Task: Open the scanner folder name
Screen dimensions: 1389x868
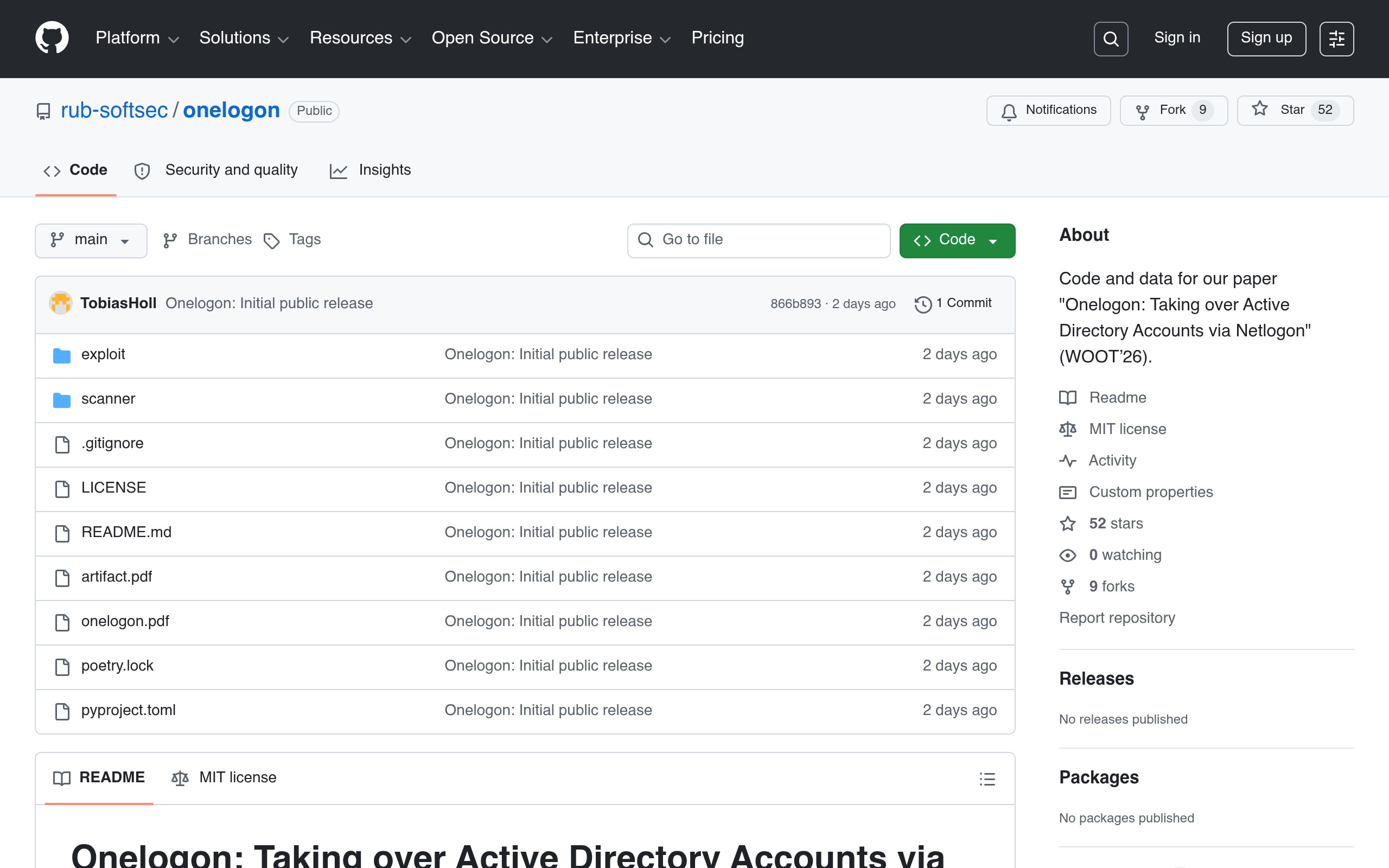Action: pos(108,399)
